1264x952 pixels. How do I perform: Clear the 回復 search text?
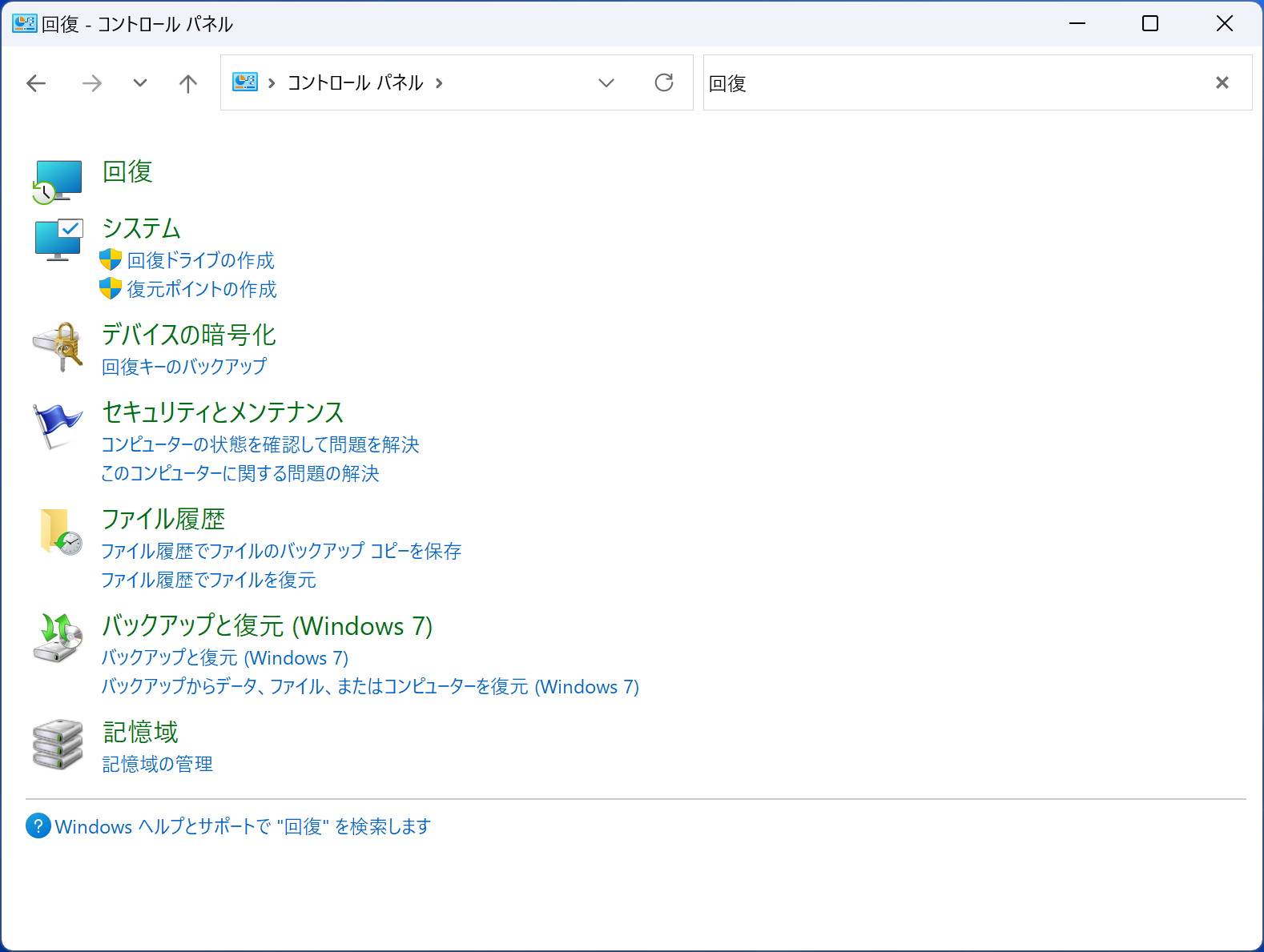pyautogui.click(x=1222, y=82)
